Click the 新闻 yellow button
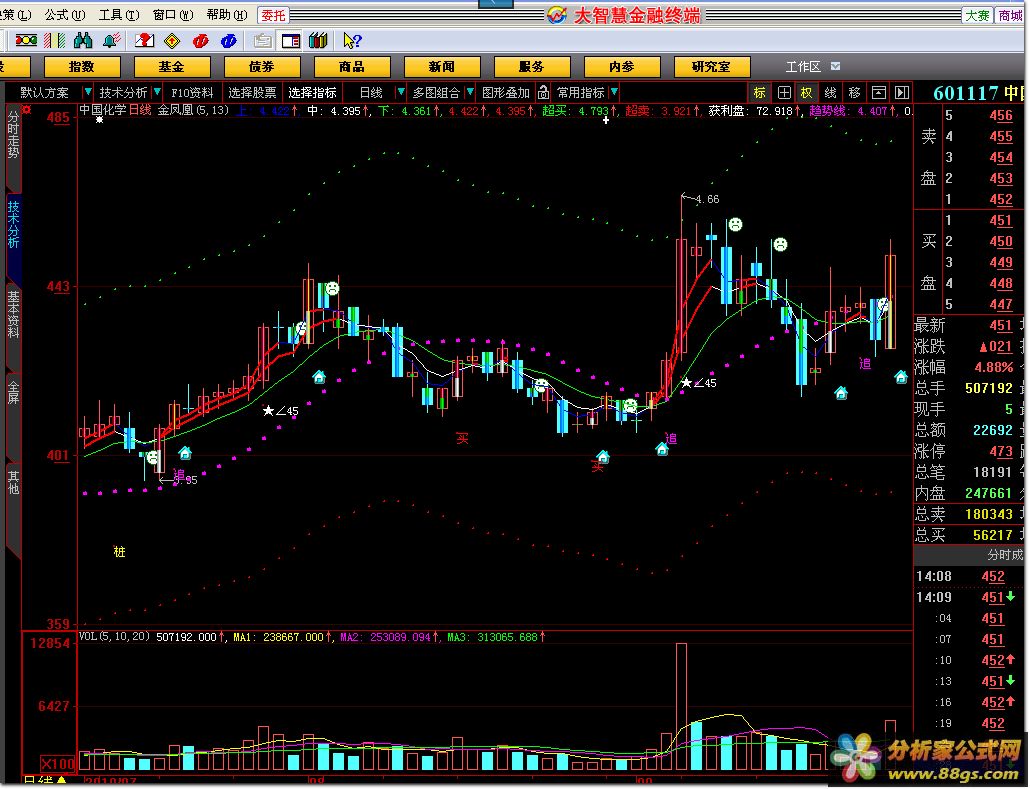The image size is (1030, 789). (442, 66)
